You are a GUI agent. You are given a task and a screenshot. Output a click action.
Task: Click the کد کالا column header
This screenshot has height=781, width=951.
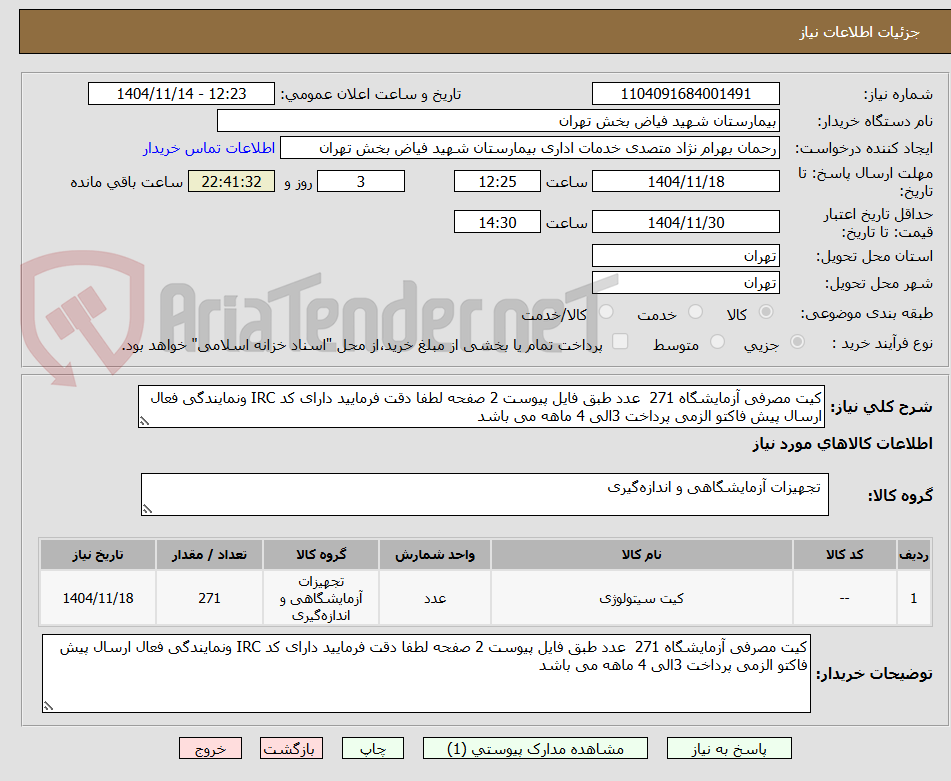pyautogui.click(x=844, y=554)
